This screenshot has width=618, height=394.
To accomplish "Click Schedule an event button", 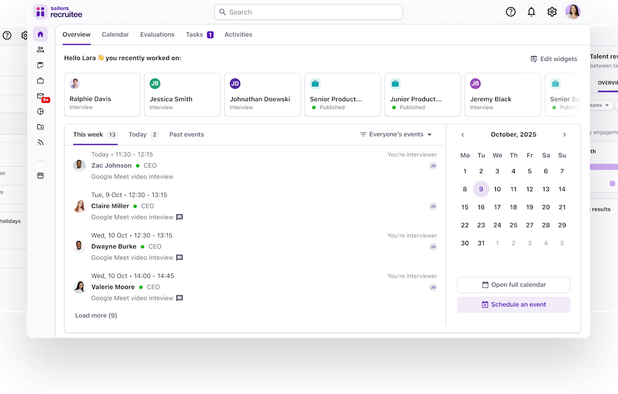I will pyautogui.click(x=514, y=305).
